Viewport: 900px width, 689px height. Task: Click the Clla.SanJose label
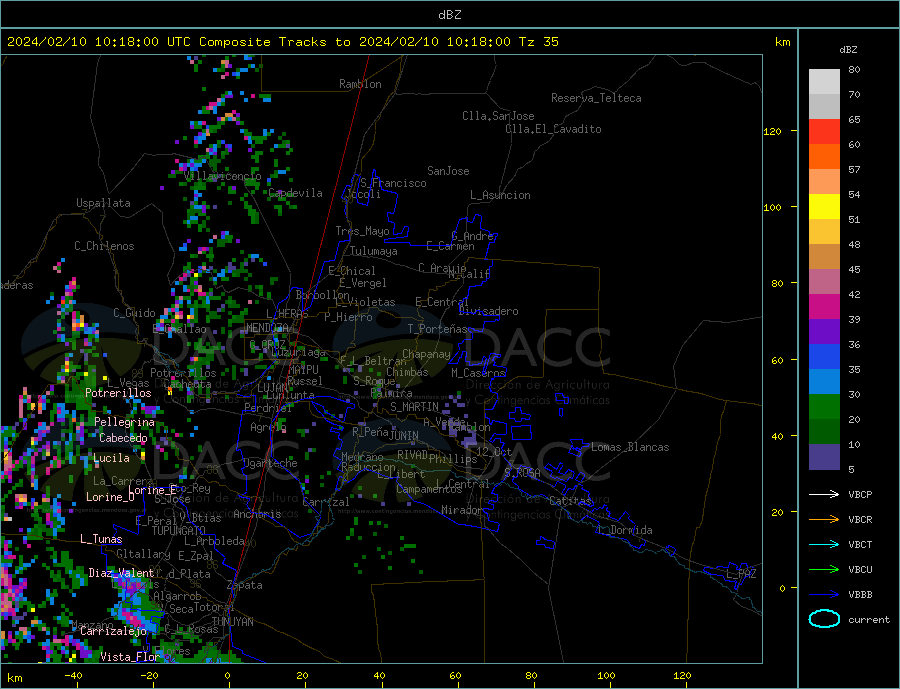(x=498, y=116)
